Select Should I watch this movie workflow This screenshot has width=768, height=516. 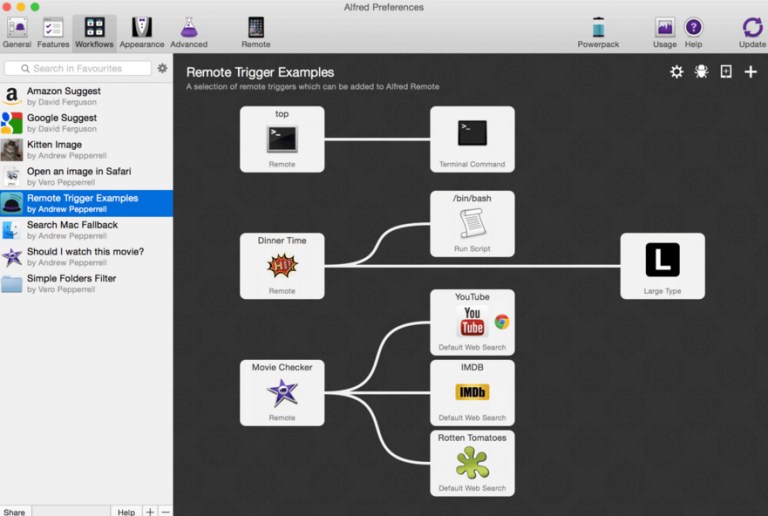click(x=86, y=257)
